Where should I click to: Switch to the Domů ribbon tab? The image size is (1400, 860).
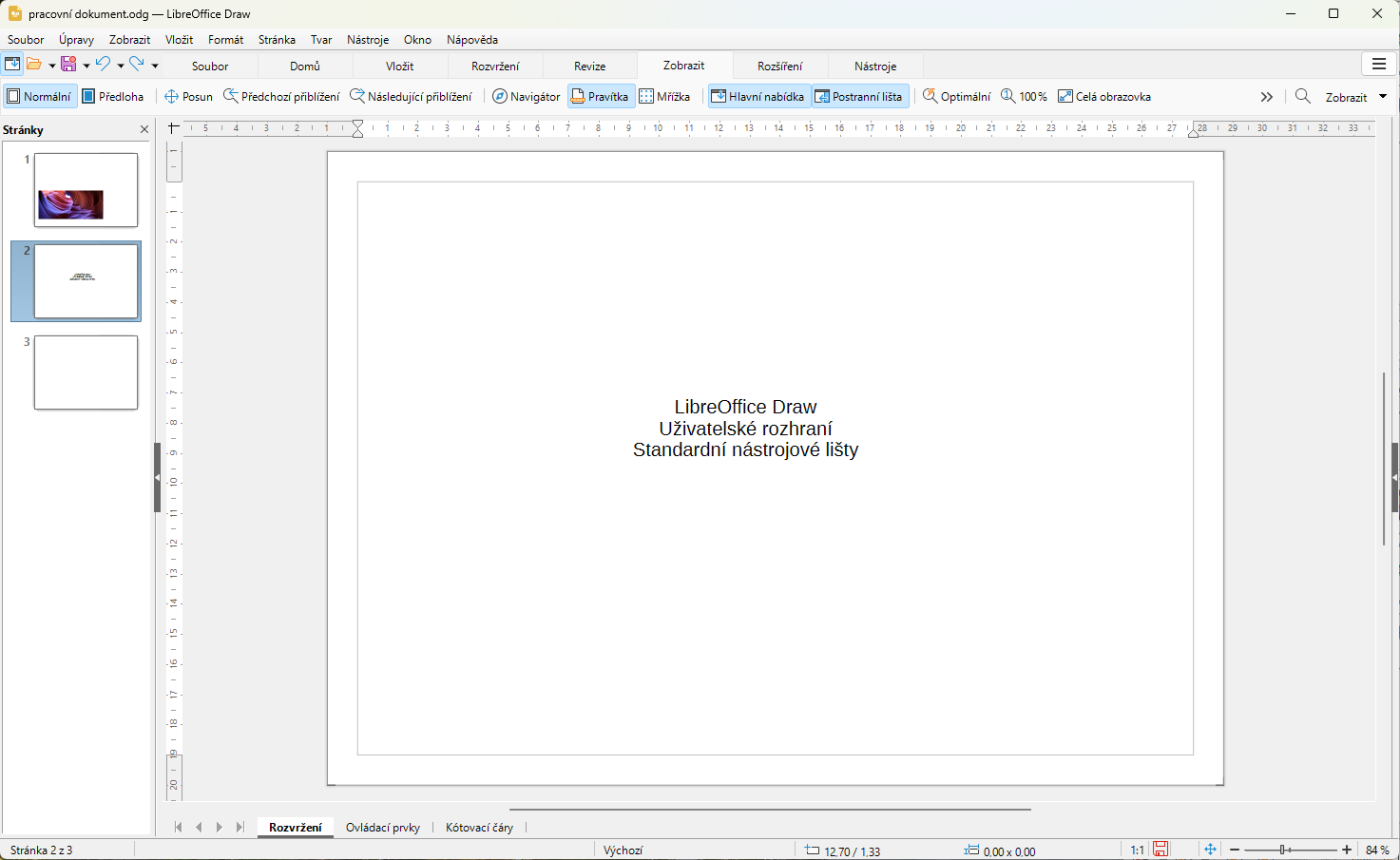tap(305, 66)
